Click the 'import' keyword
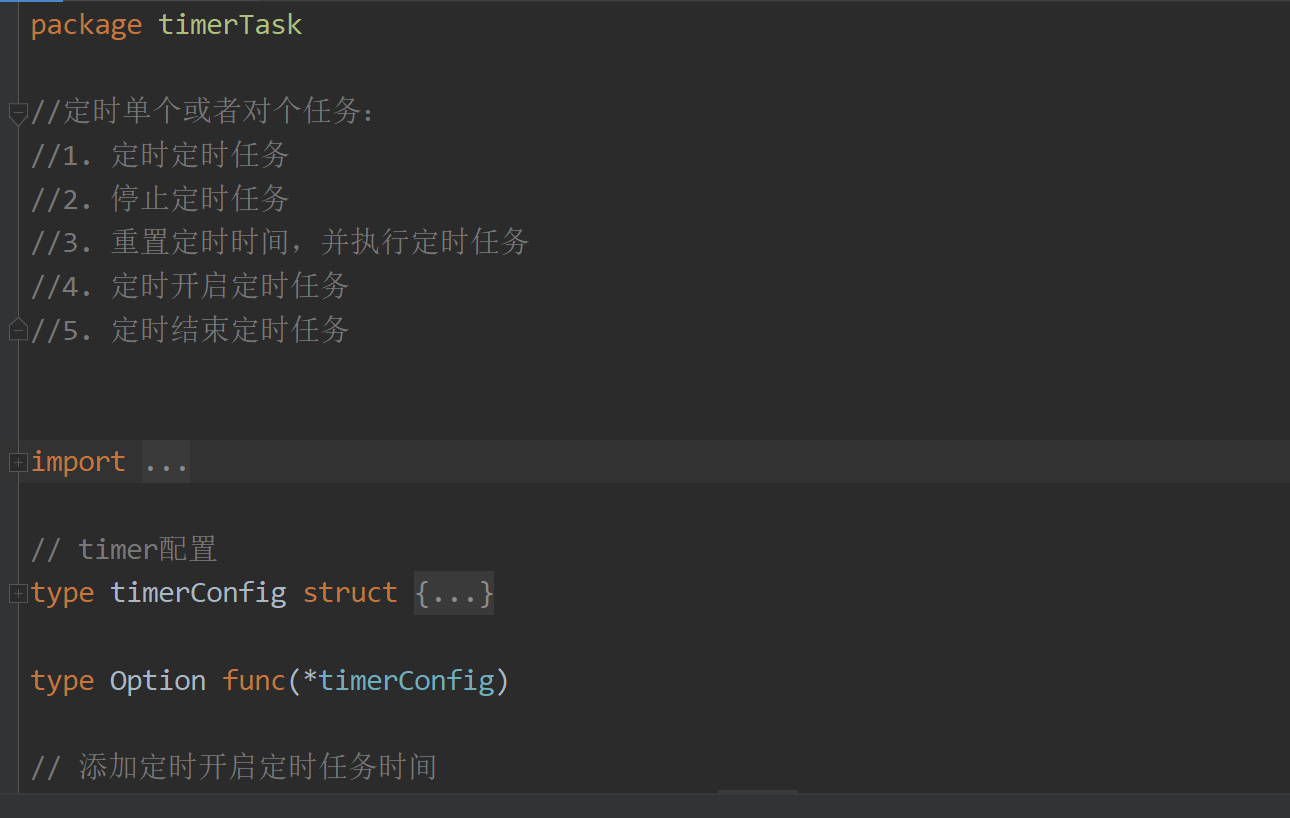The width and height of the screenshot is (1290, 818). (x=78, y=462)
